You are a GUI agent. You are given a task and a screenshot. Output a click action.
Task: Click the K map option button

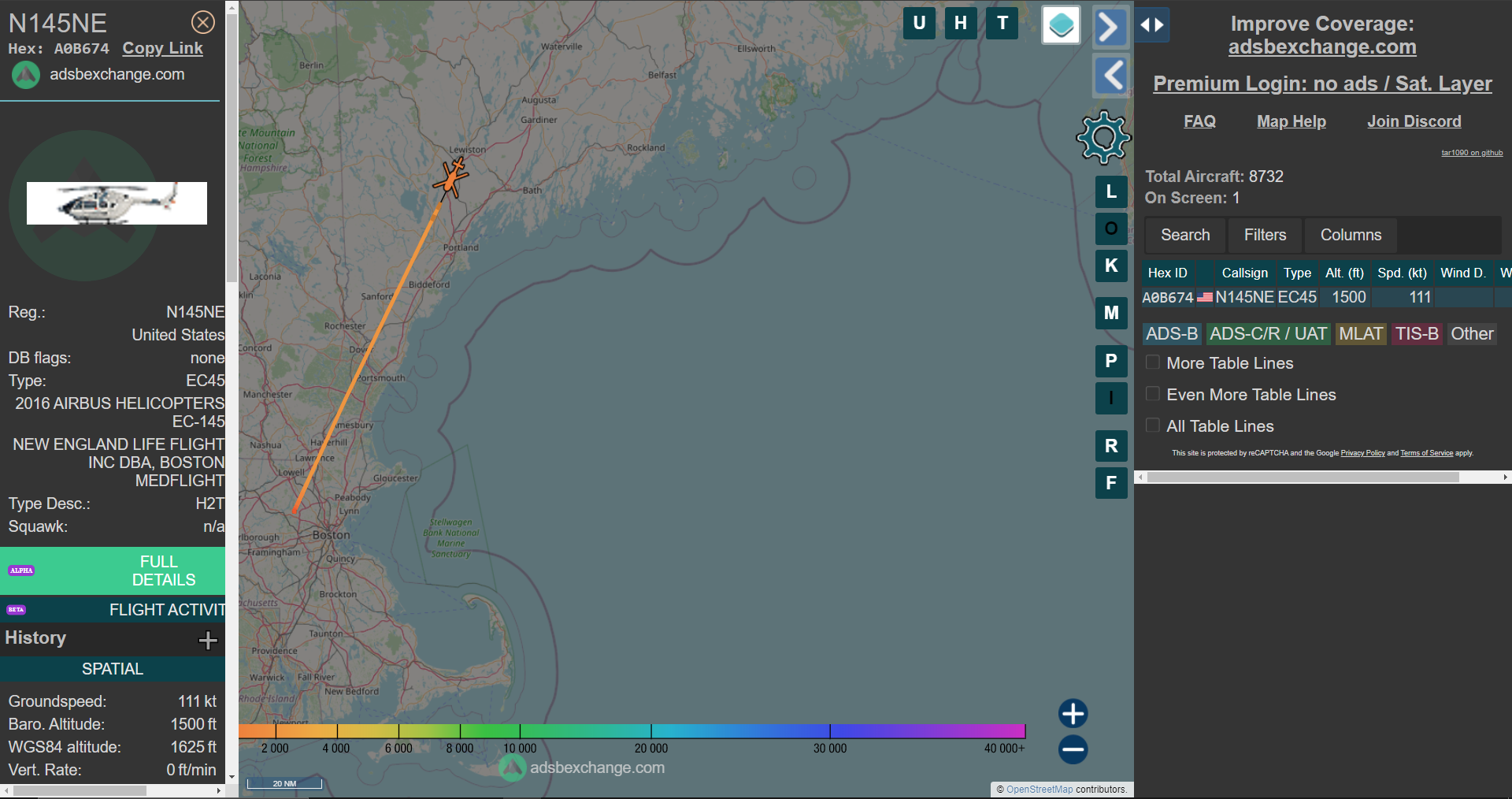(x=1111, y=266)
